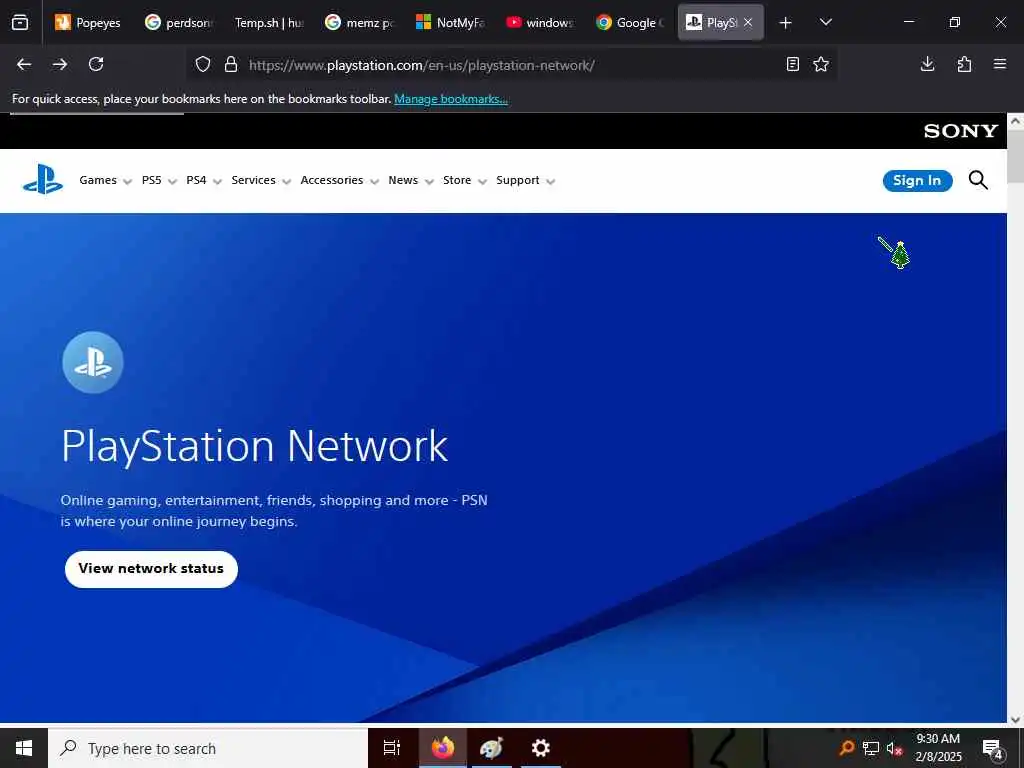Open the network tray icon
Viewport: 1024px width, 768px height.
pos(871,748)
